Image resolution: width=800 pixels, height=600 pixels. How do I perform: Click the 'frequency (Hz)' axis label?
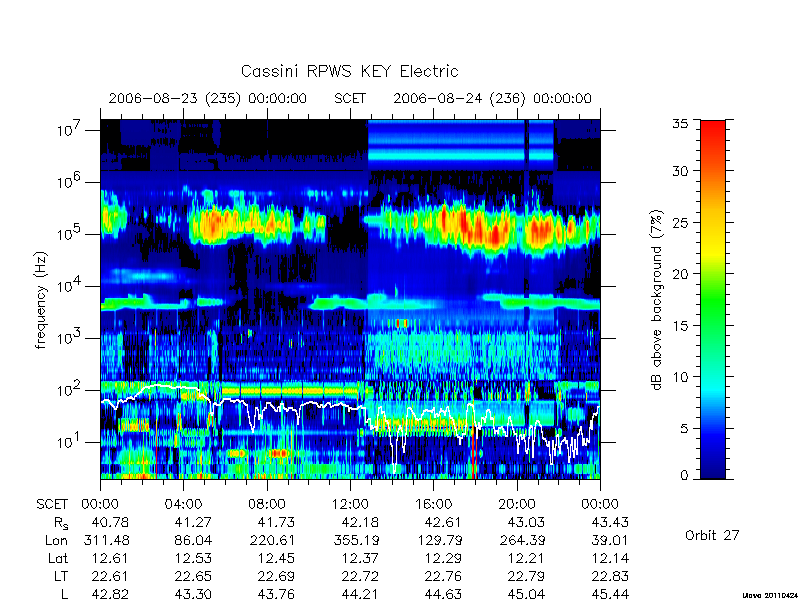[41, 300]
